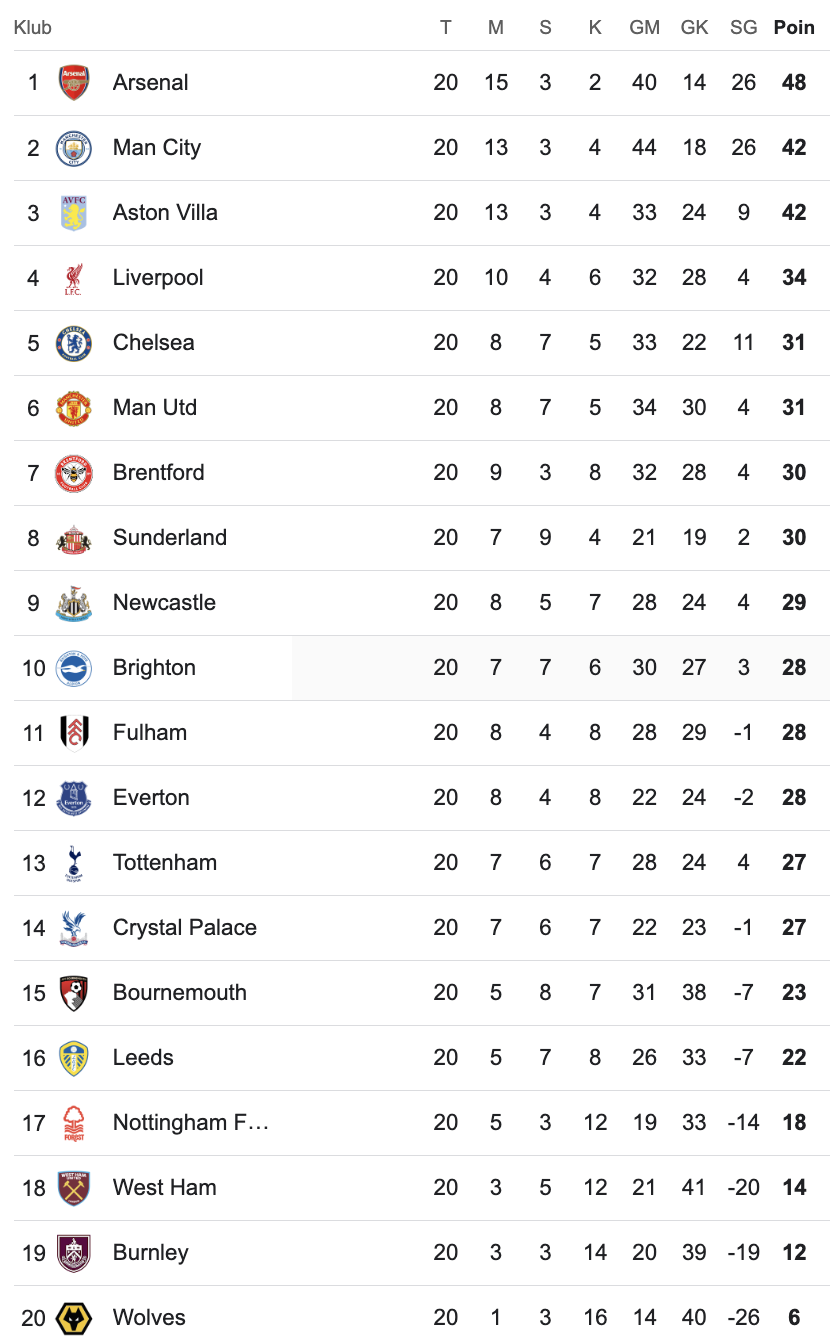
Task: Click the truncated Nottingham Forest name
Action: pyautogui.click(x=191, y=1123)
